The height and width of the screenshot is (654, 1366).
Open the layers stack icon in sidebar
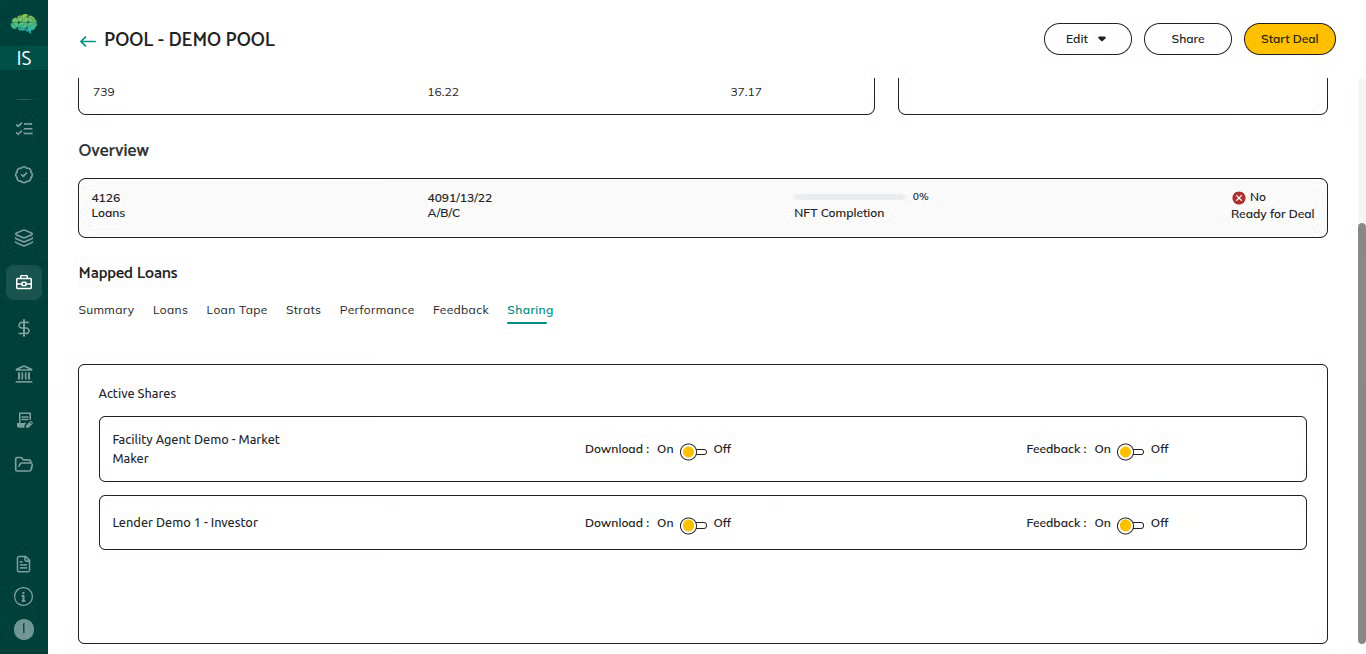point(24,238)
